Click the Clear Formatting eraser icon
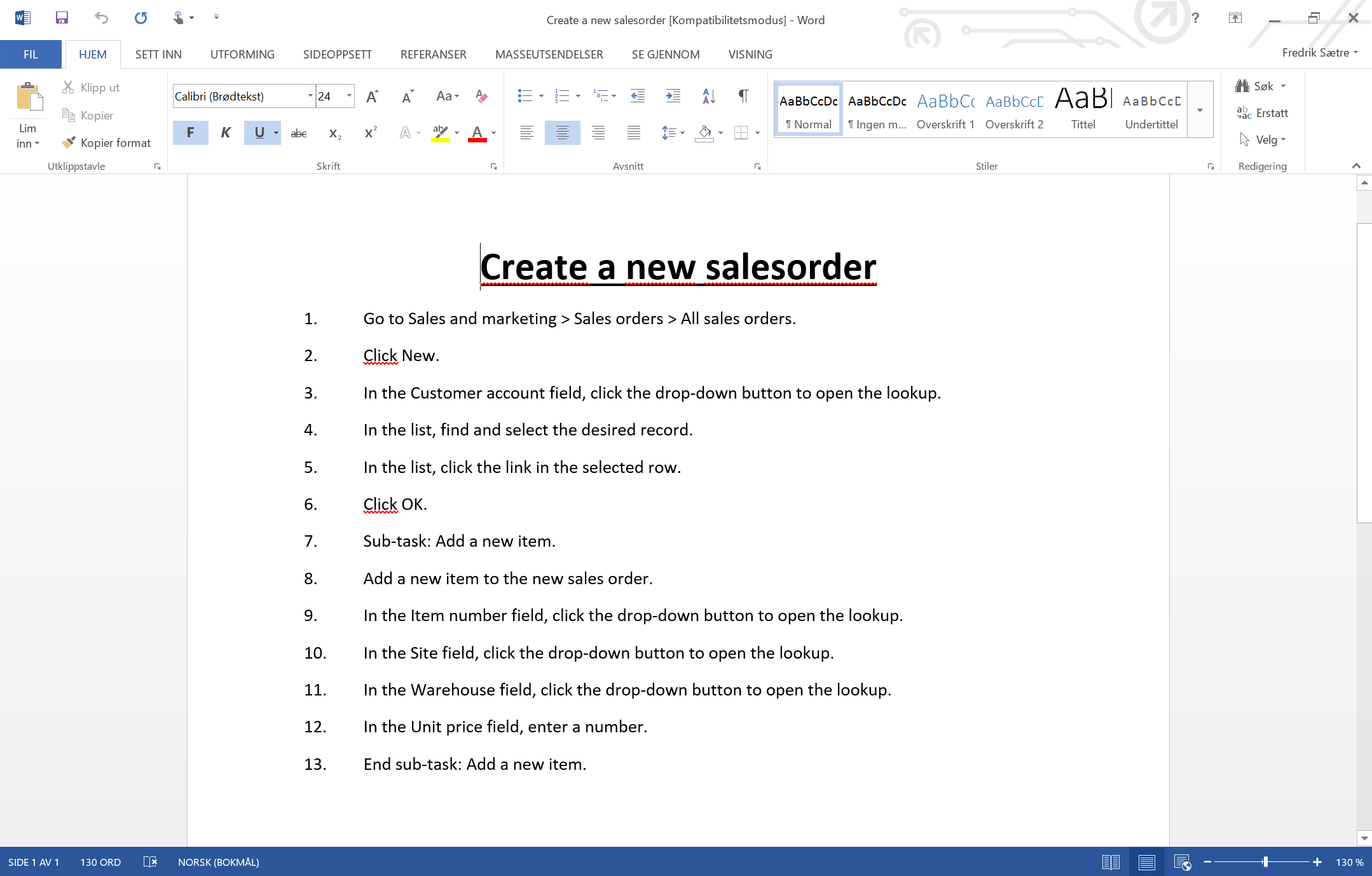The width and height of the screenshot is (1372, 876). [x=481, y=96]
